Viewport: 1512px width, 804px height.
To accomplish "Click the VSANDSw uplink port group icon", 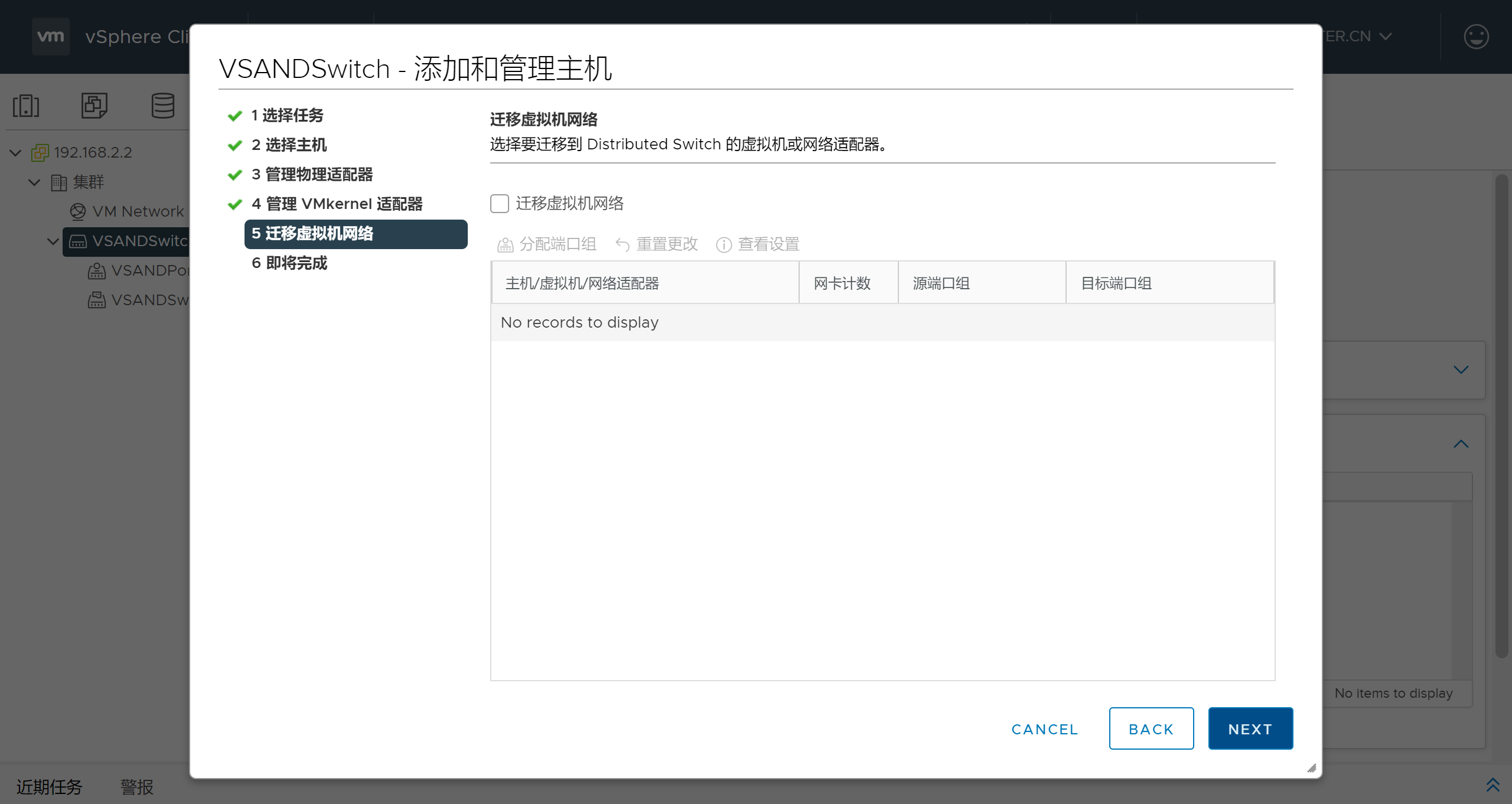I will click(x=97, y=300).
